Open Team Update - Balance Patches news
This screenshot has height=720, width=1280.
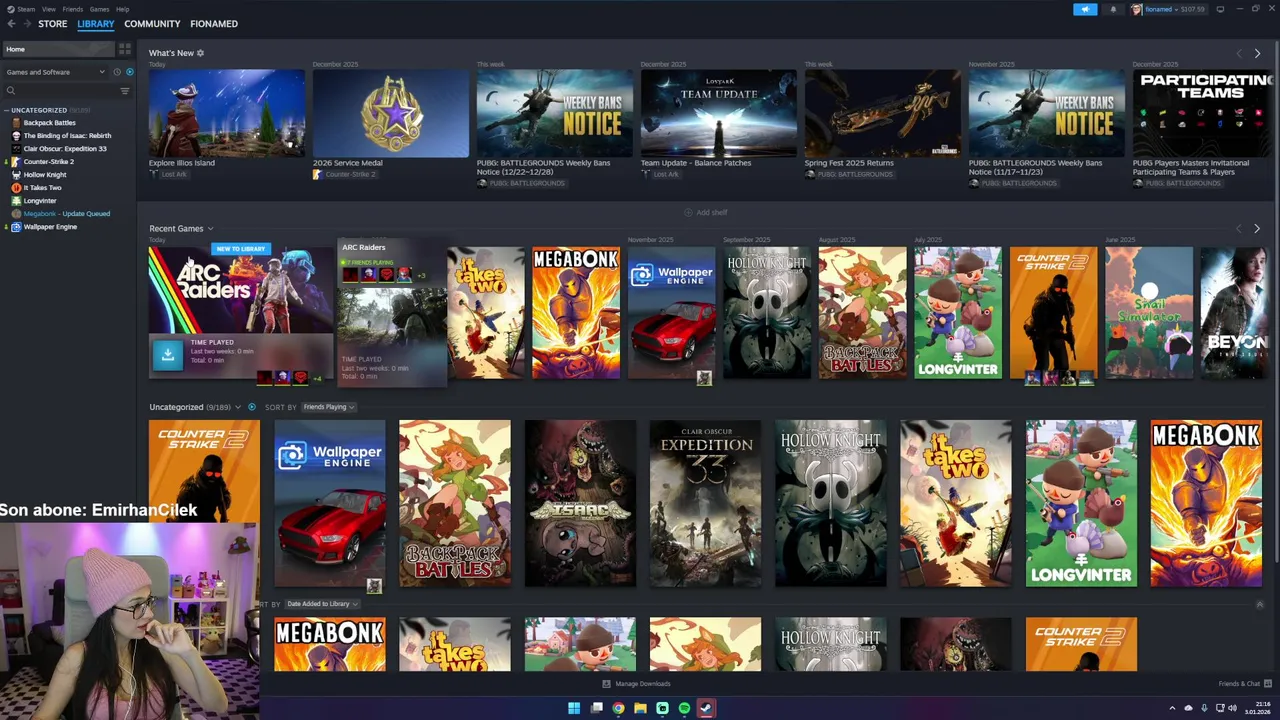[x=719, y=113]
